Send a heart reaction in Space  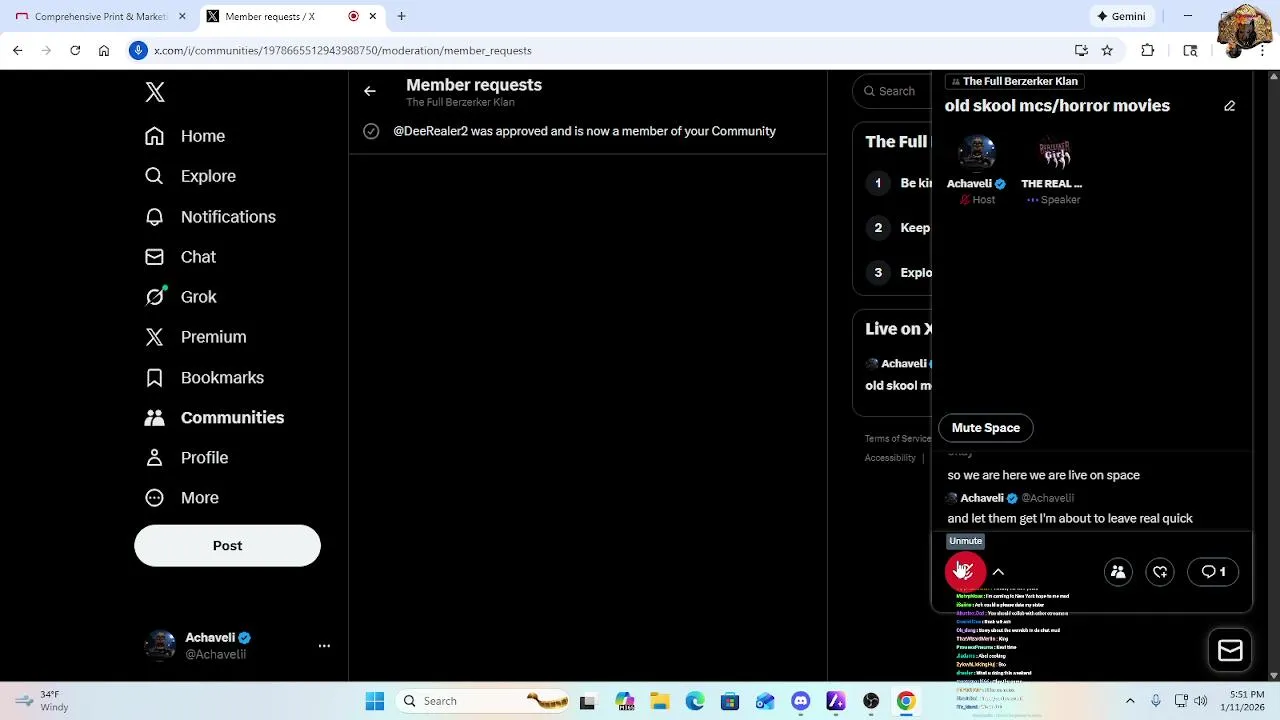point(1160,572)
